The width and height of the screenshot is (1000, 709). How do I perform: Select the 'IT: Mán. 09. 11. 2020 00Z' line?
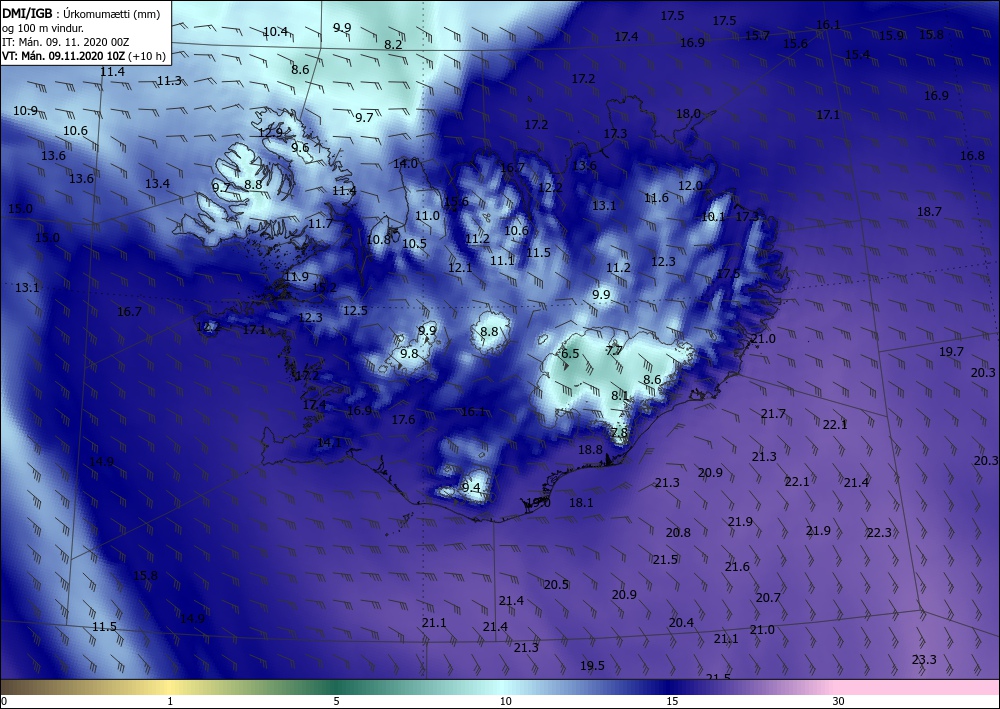click(x=66, y=42)
